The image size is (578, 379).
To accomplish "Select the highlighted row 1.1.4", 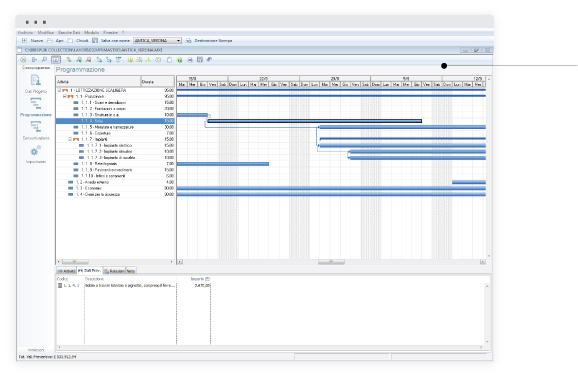I will tap(115, 121).
